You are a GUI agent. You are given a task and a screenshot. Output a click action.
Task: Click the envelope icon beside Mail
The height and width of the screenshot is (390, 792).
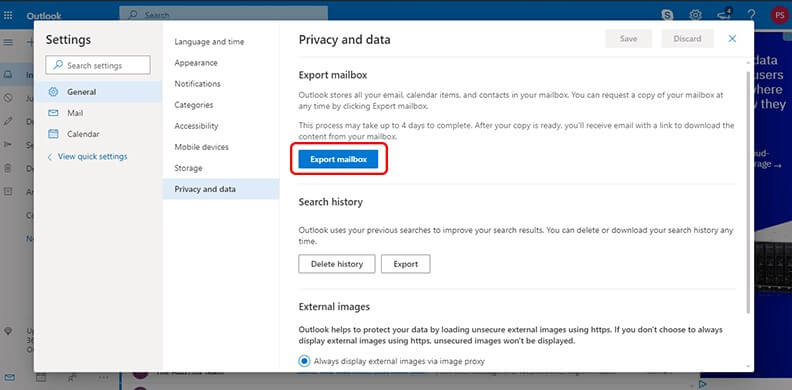pyautogui.click(x=53, y=113)
